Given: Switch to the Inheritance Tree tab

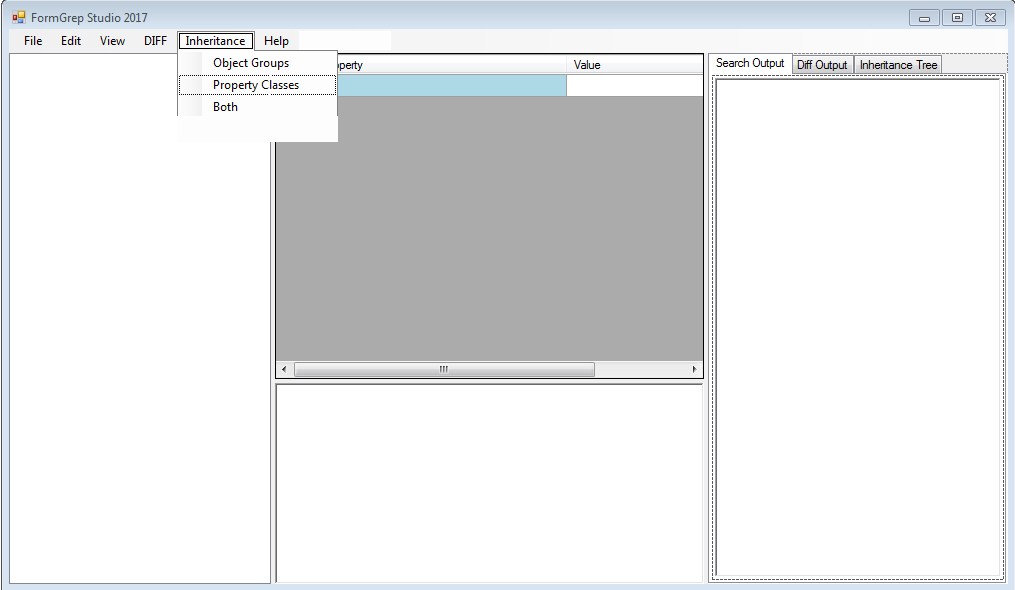Looking at the screenshot, I should click(x=898, y=65).
